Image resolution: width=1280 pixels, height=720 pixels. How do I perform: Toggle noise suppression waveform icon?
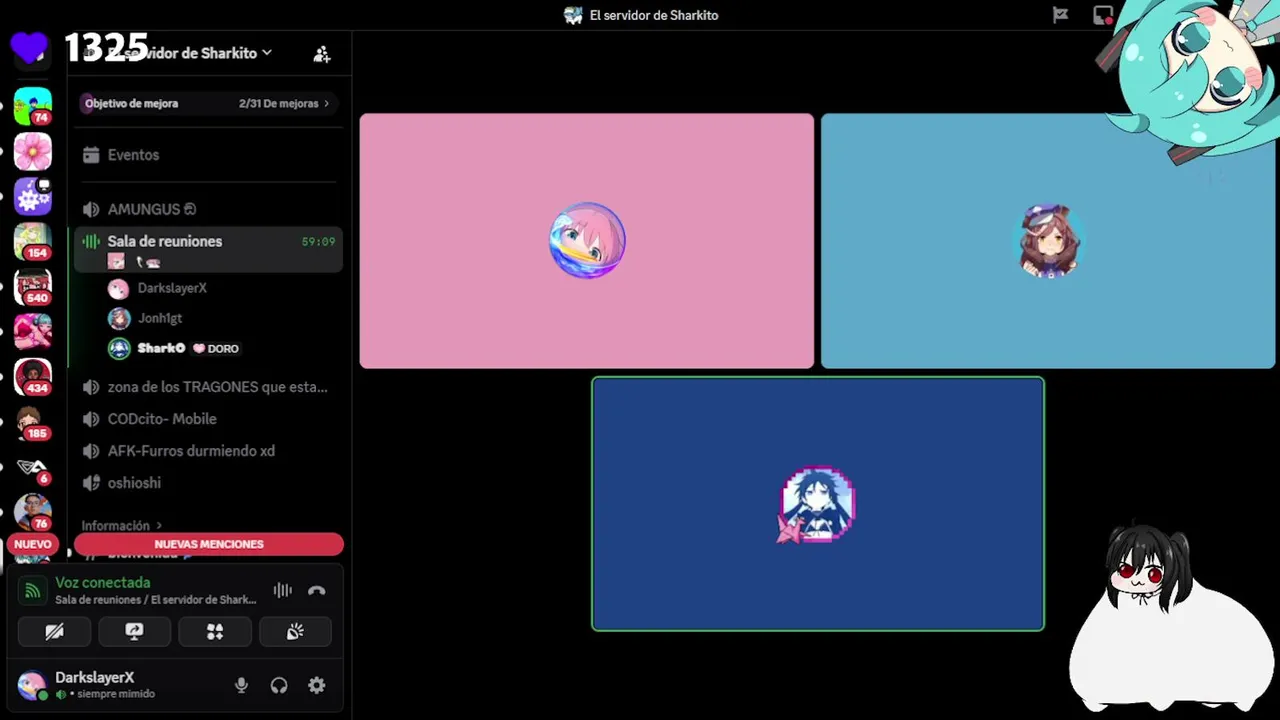pyautogui.click(x=283, y=591)
